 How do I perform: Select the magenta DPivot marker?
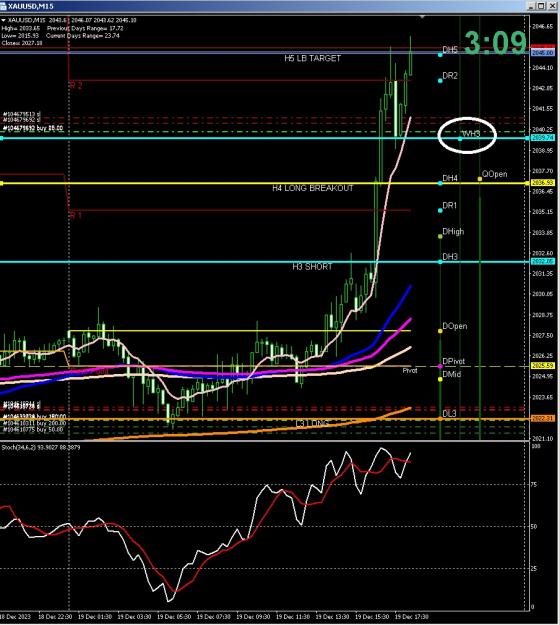pos(440,366)
